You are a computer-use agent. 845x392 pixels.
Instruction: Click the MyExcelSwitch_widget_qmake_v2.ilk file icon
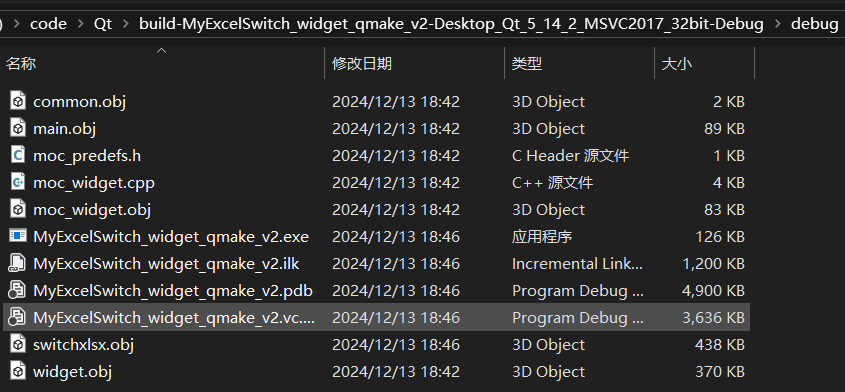click(x=17, y=263)
